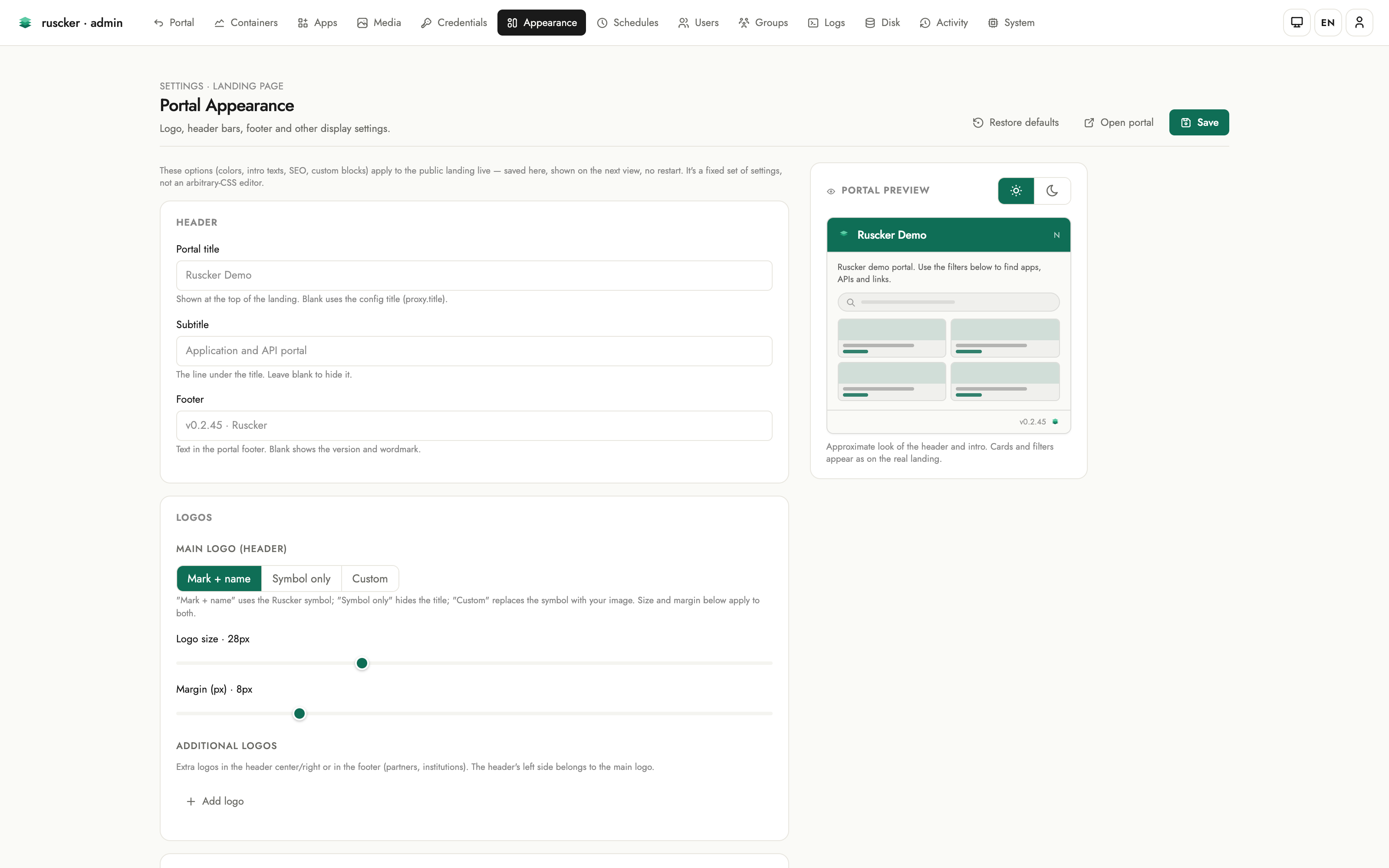Select Symbol only logo mode
1389x868 pixels.
click(301, 579)
